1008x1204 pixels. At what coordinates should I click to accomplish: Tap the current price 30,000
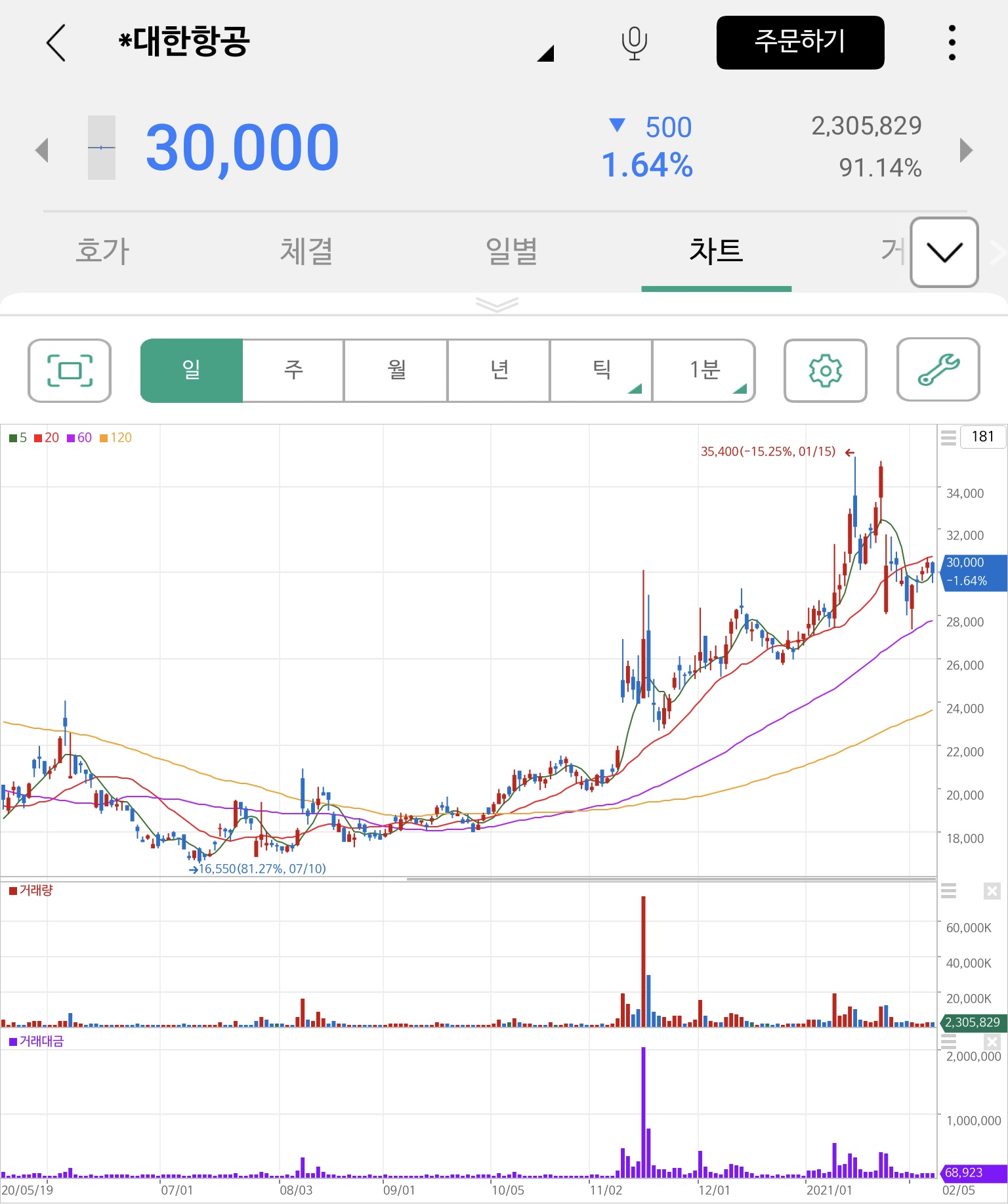pos(242,148)
